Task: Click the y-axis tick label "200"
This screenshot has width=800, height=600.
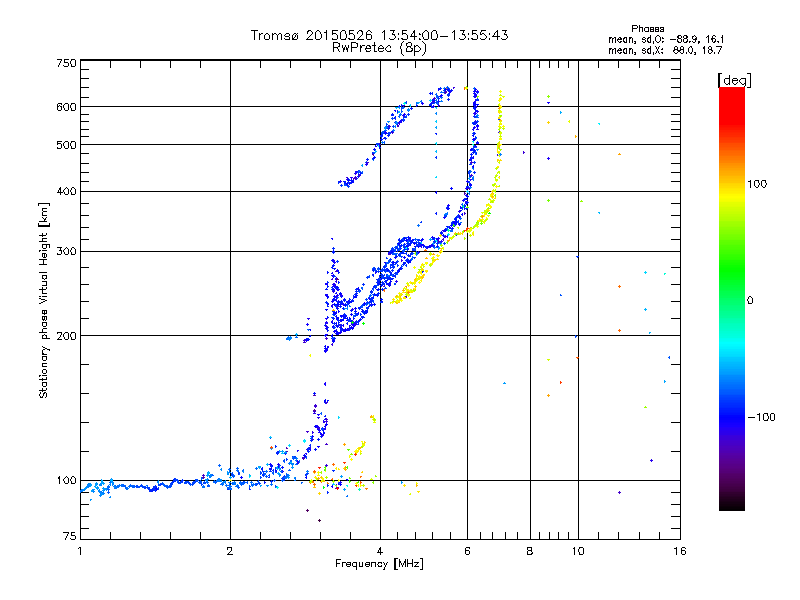Action: click(66, 336)
